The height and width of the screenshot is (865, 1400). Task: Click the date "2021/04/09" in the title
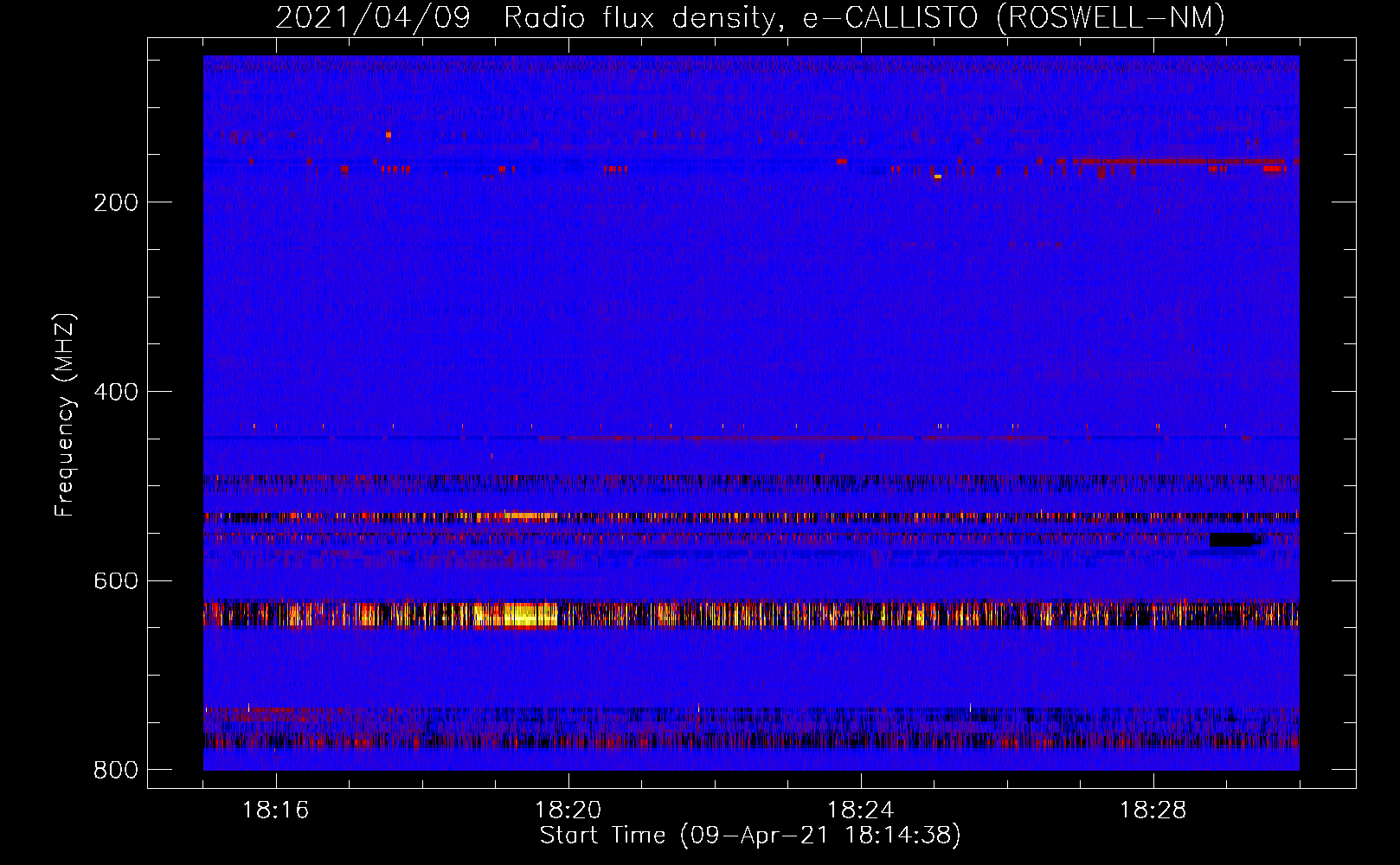(x=373, y=17)
